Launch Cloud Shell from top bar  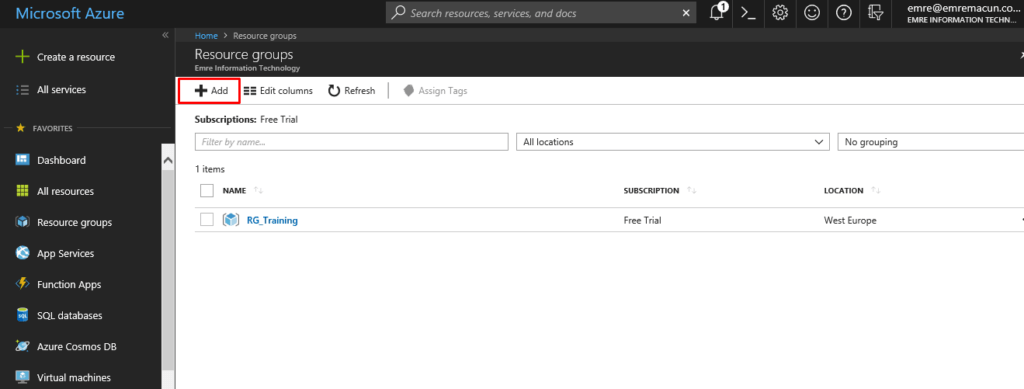748,13
